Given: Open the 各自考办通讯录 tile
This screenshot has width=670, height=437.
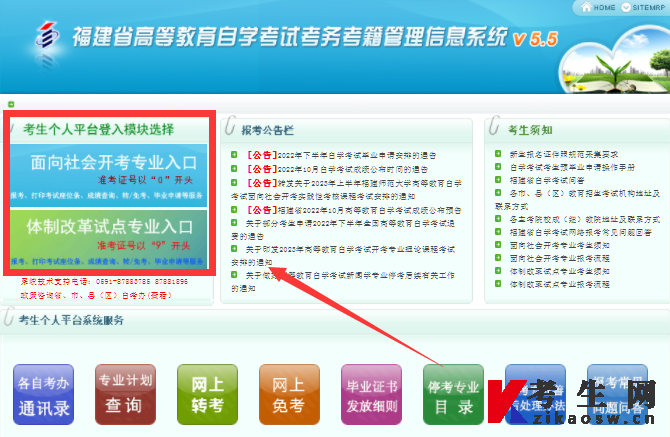Looking at the screenshot, I should point(43,394).
